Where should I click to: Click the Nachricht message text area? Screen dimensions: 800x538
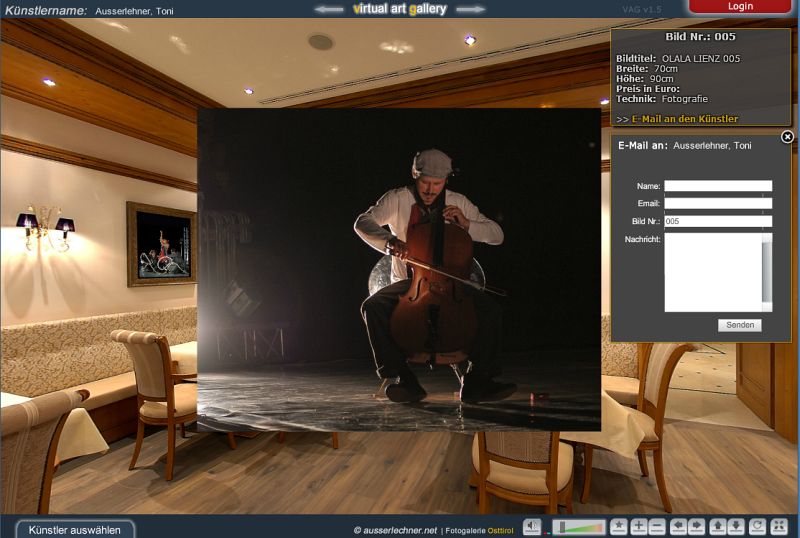pyautogui.click(x=713, y=272)
